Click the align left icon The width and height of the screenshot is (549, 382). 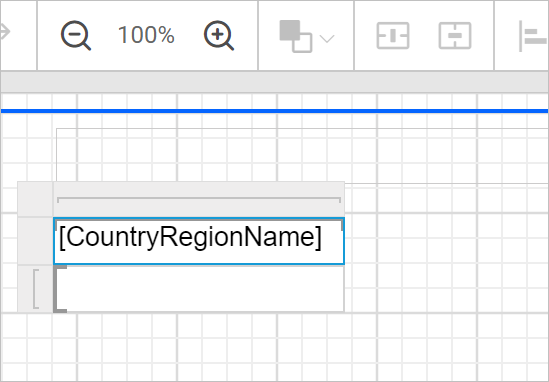533,36
